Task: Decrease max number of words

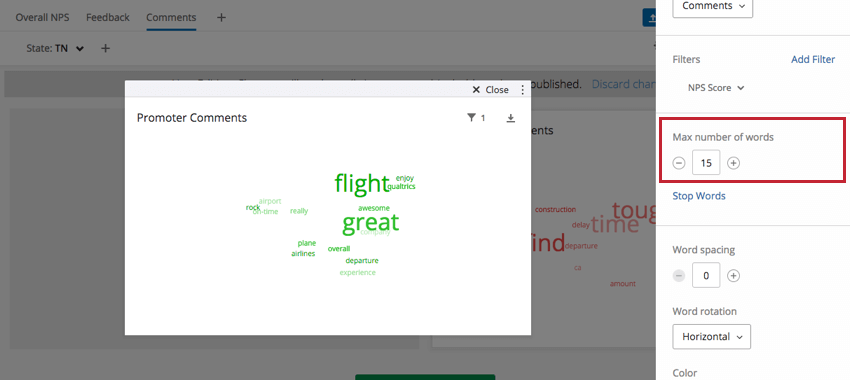Action: (679, 163)
